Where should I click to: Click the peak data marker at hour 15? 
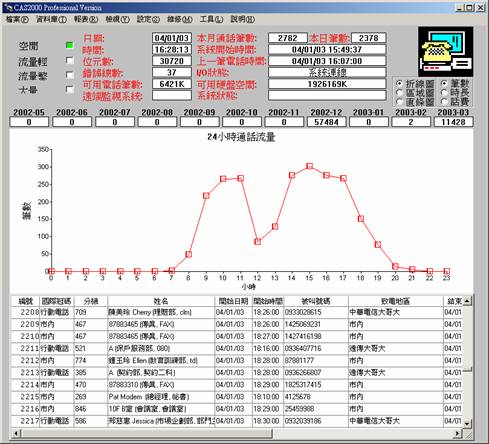309,166
